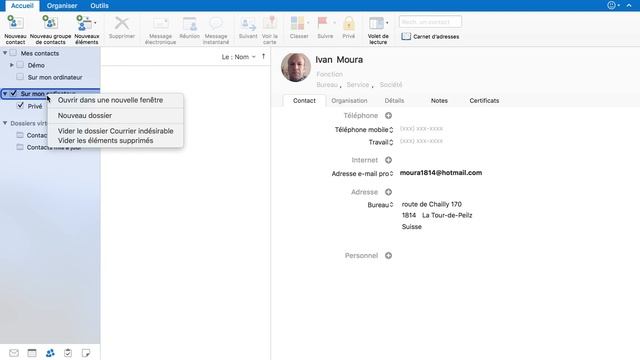Open the Volet de lecture dropdown arrow
This screenshot has height=360, width=640.
[387, 23]
